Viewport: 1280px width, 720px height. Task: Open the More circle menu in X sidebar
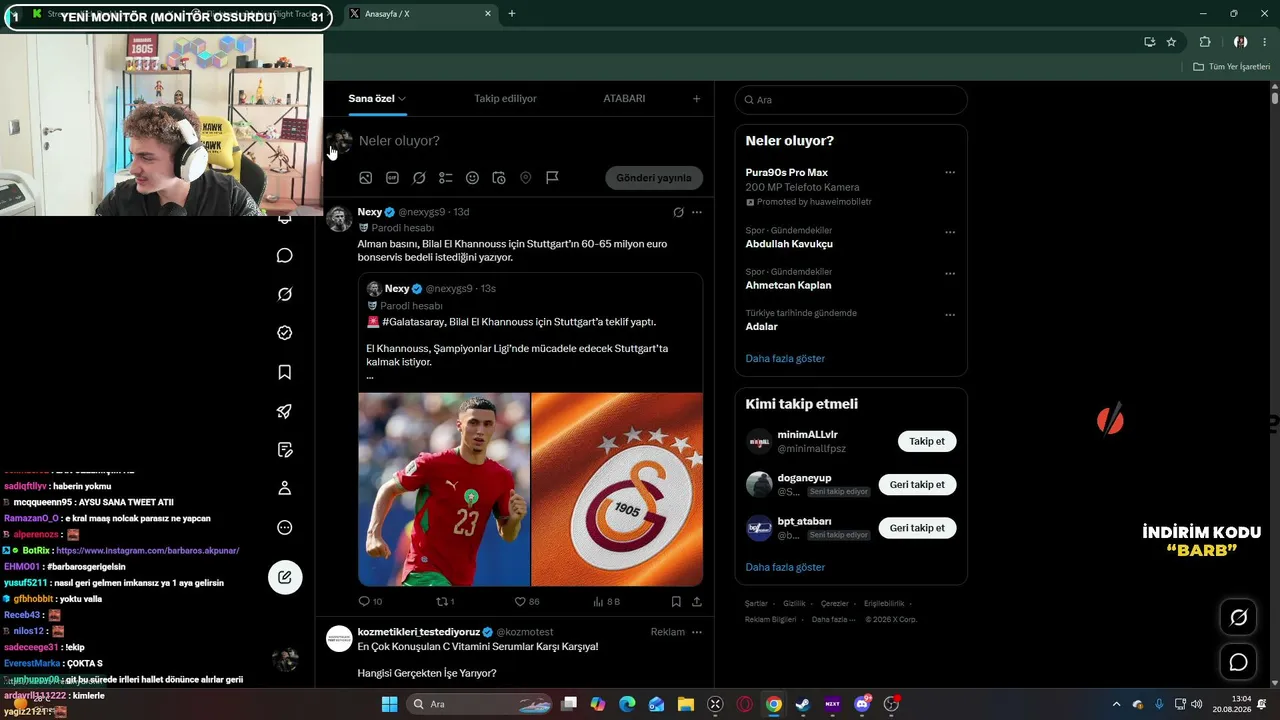pos(285,527)
